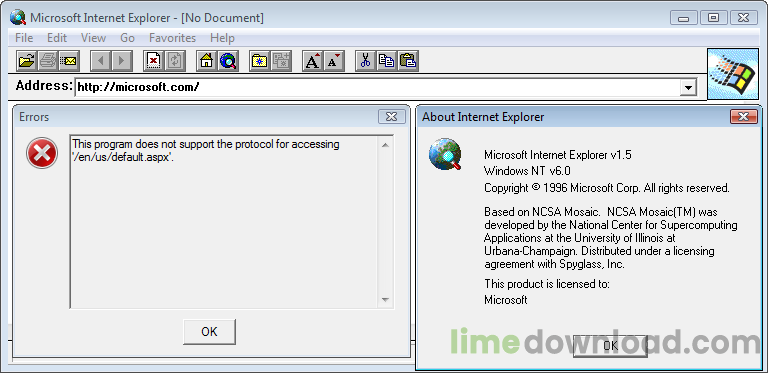Click the Back arrow toolbar button
Screen dimensions: 768x373
tap(101, 61)
